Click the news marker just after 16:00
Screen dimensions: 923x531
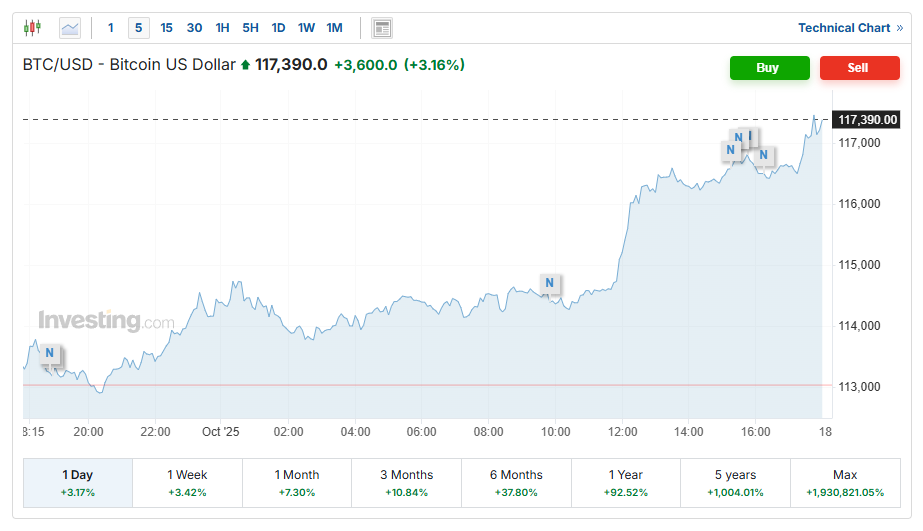(764, 155)
